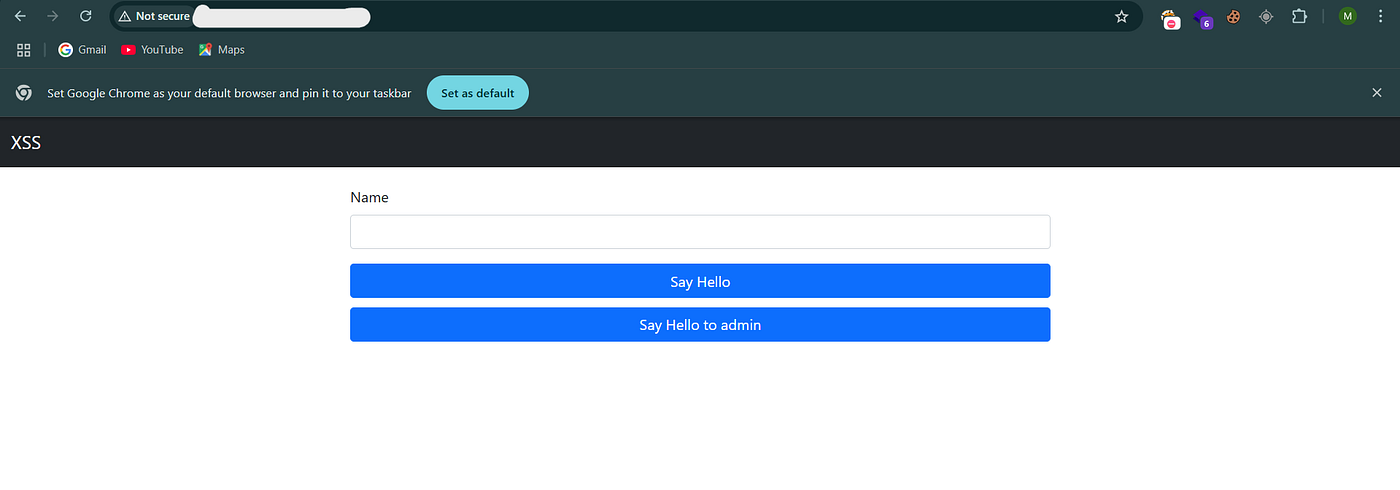
Task: Open the cookie editor extension
Action: coord(1234,16)
